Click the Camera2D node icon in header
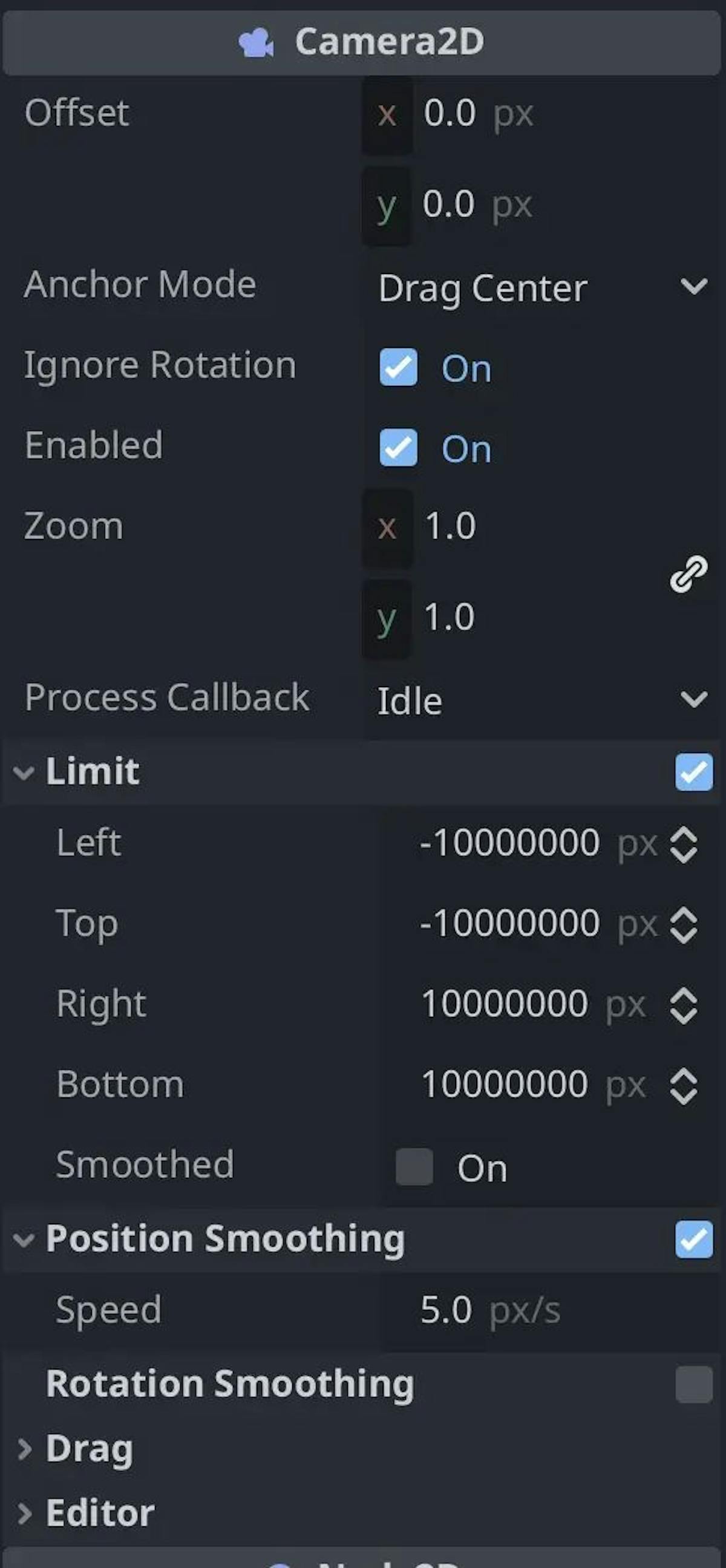The width and height of the screenshot is (726, 1568). (256, 42)
